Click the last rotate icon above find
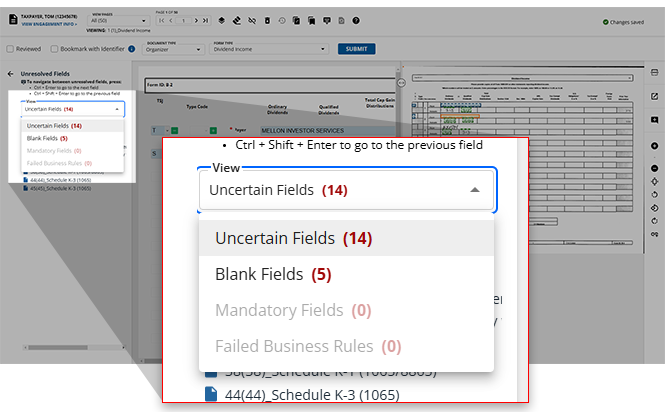Viewport: 665px width, 412px height. click(x=654, y=221)
